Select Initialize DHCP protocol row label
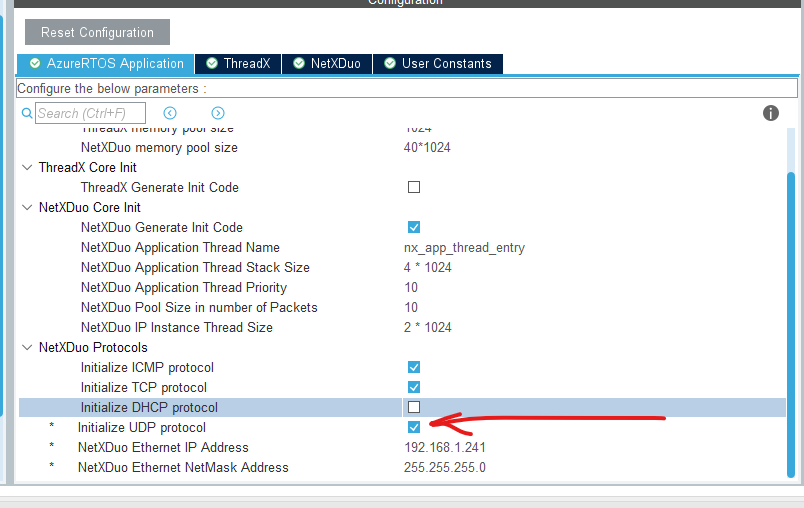804x508 pixels. click(x=149, y=408)
